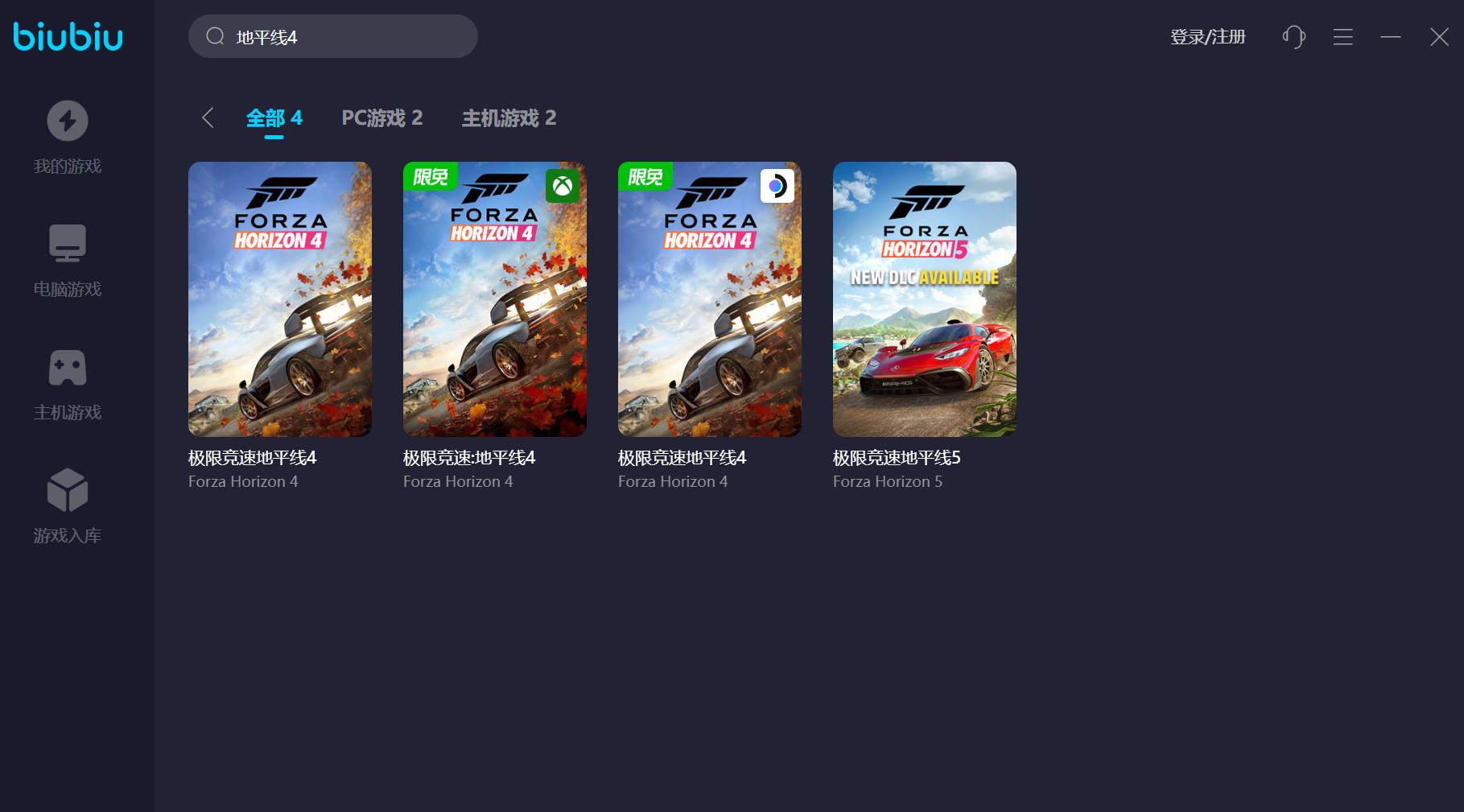
Task: Click the search field containing 地平线4
Action: 346,37
